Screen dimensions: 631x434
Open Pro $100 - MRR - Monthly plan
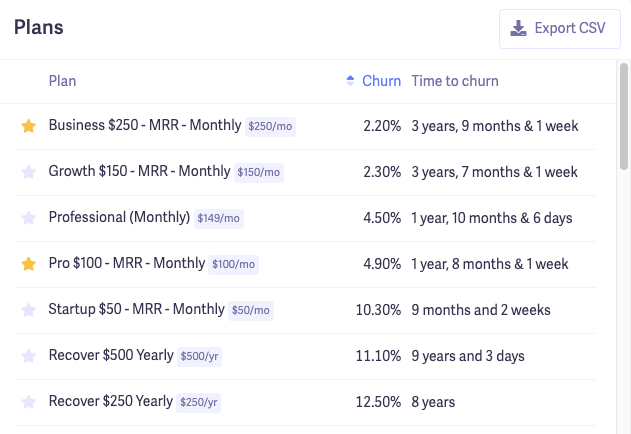(127, 264)
